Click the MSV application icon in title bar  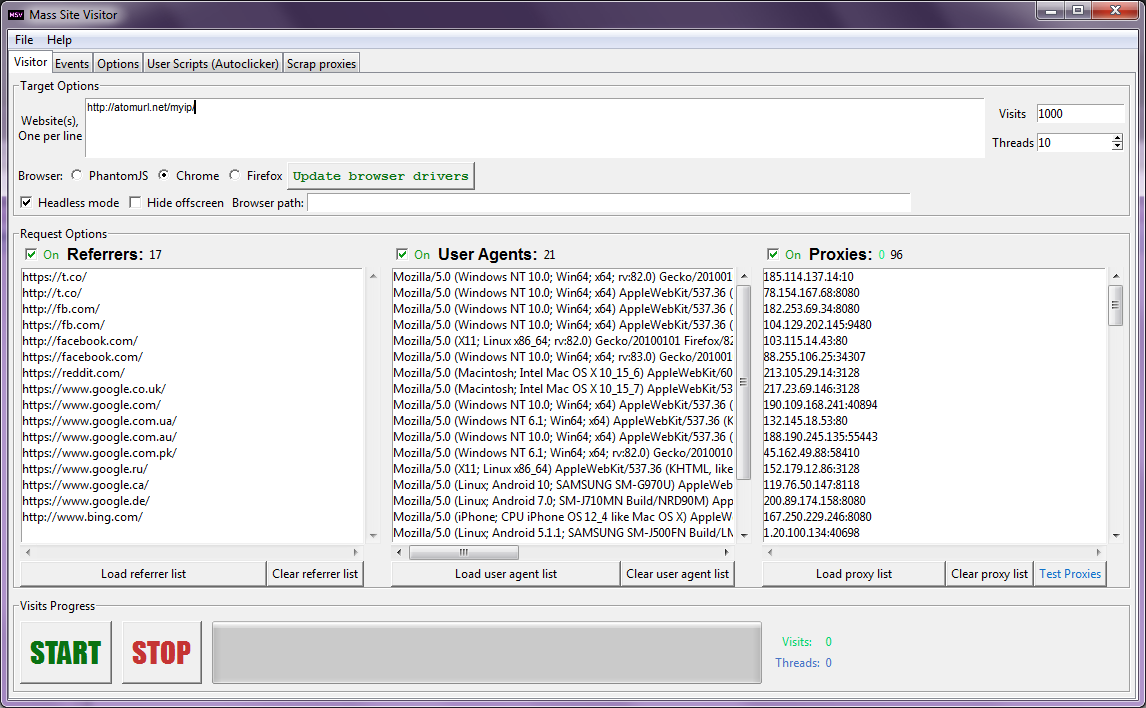[15, 14]
